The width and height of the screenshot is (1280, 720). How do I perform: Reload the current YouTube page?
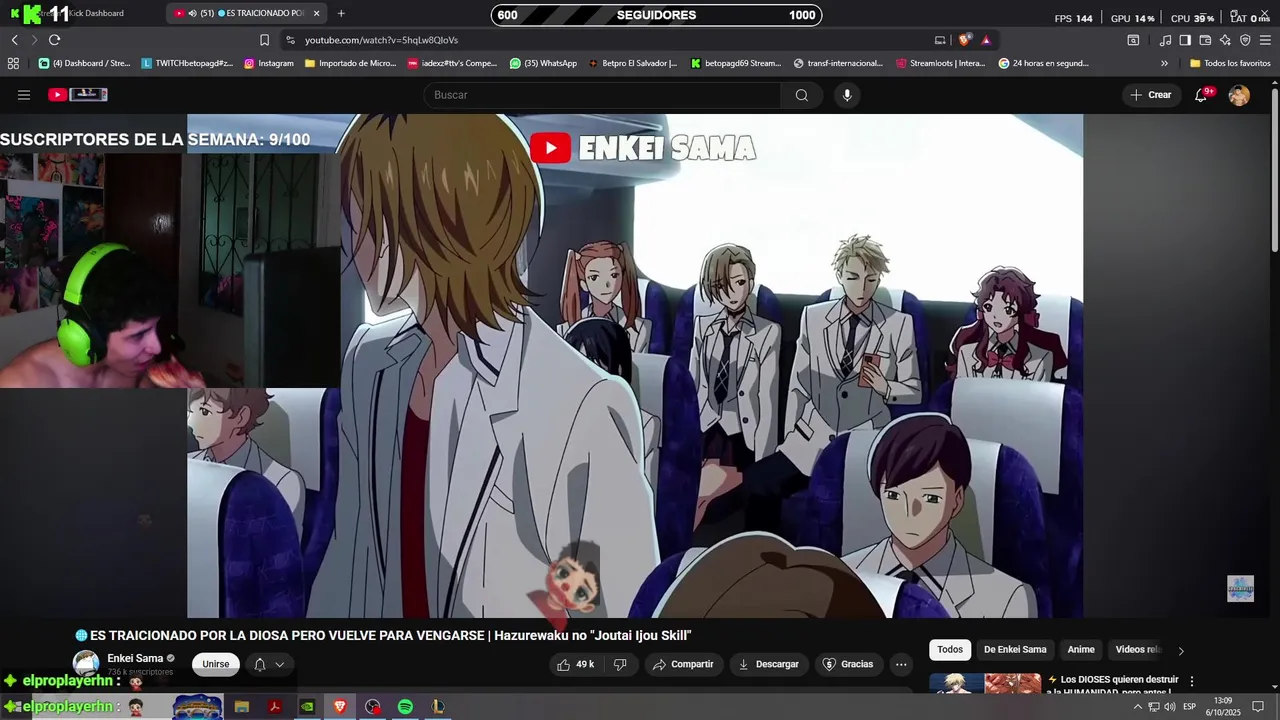[x=54, y=40]
